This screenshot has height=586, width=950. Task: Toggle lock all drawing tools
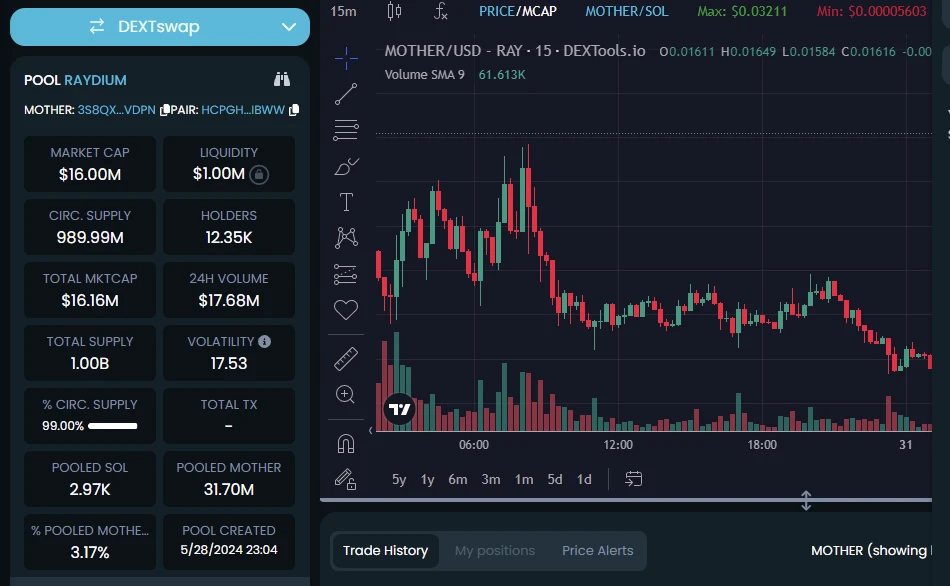pyautogui.click(x=345, y=479)
